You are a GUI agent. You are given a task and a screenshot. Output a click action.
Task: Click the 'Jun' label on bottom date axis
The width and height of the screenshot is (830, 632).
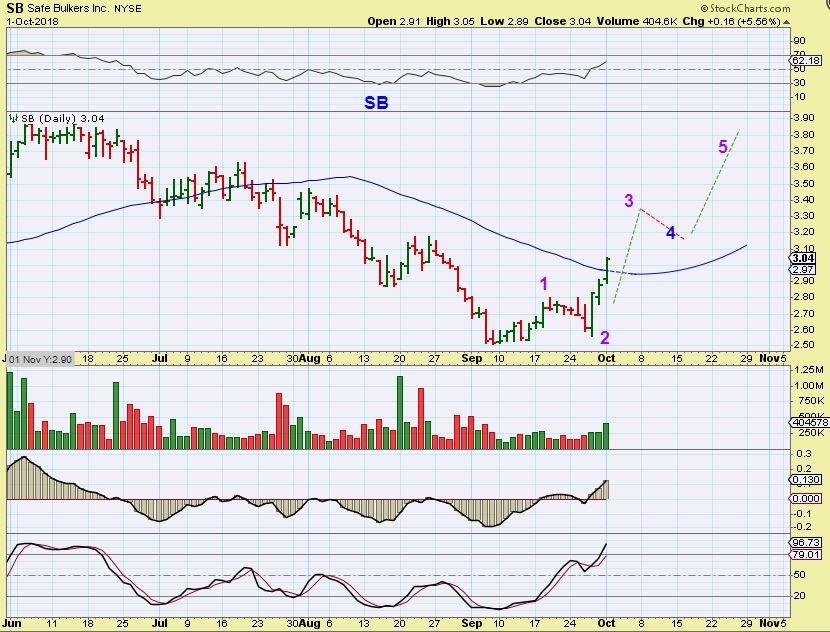pyautogui.click(x=12, y=623)
